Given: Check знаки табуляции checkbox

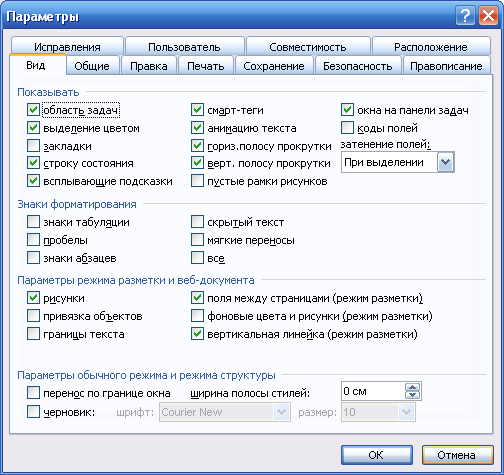Looking at the screenshot, I should [x=33, y=222].
